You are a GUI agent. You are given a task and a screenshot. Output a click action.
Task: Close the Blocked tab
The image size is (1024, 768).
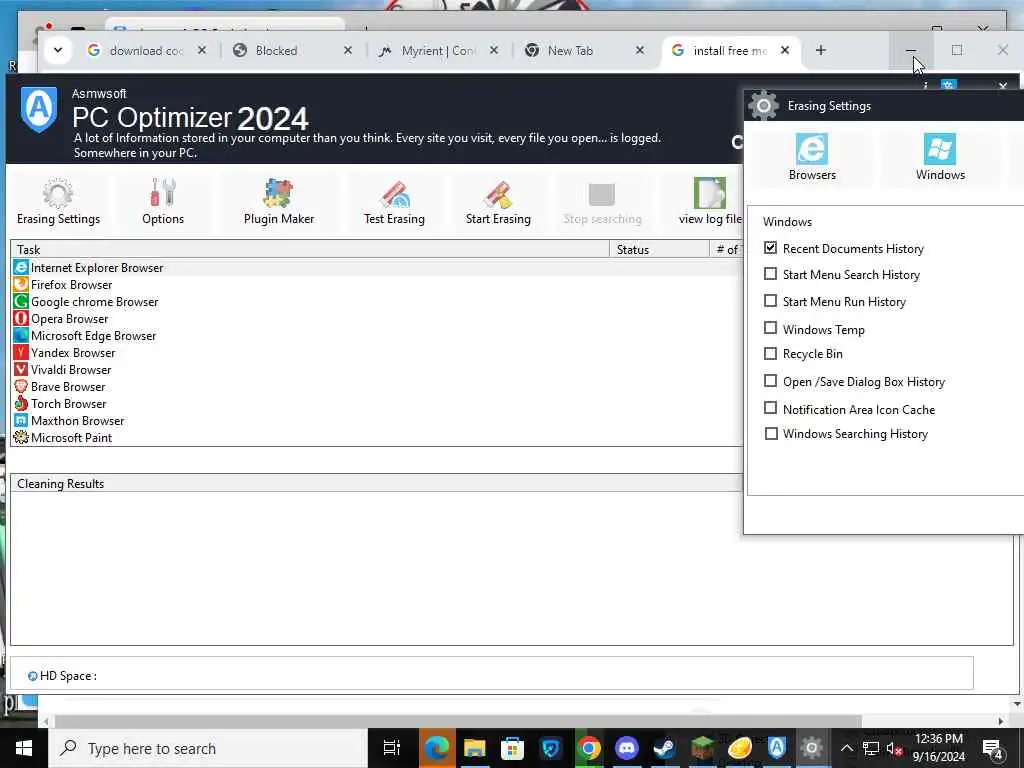pyautogui.click(x=348, y=50)
